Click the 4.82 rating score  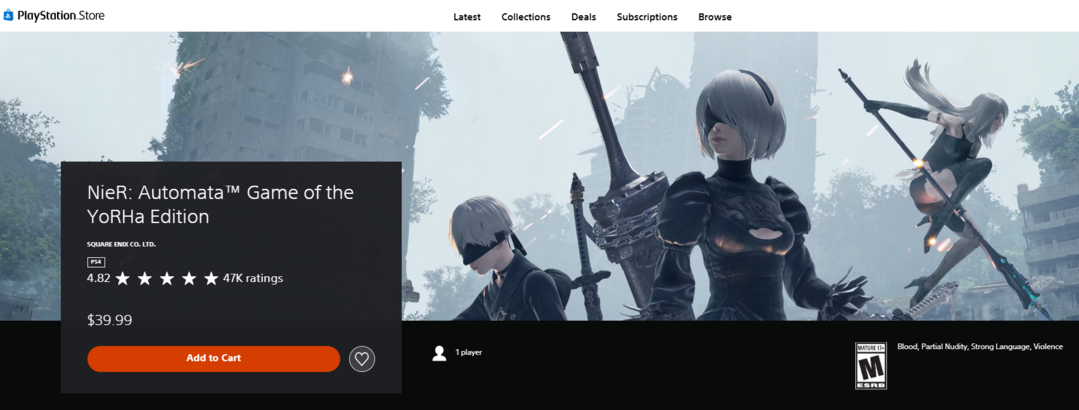(98, 279)
